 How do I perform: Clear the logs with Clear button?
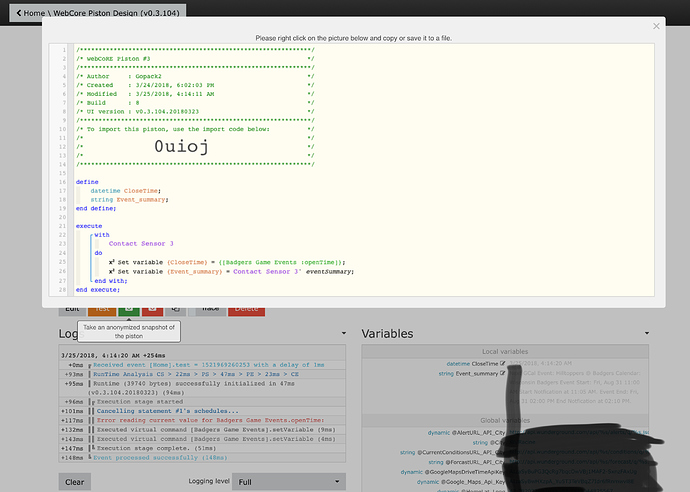(x=75, y=482)
